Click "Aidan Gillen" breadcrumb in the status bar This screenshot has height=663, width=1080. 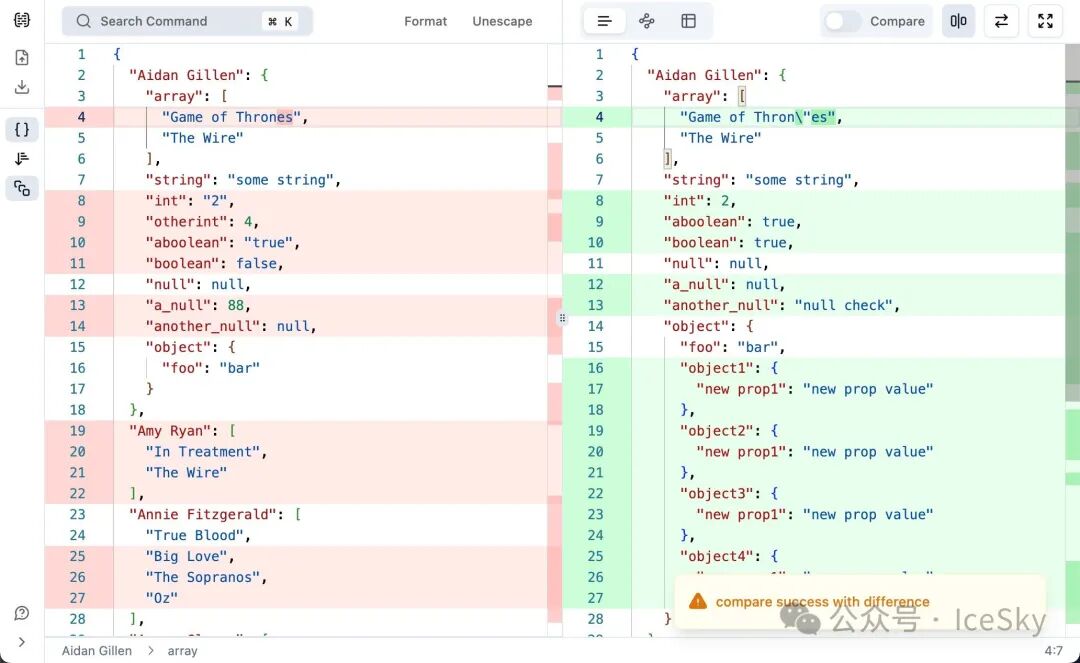tap(96, 651)
